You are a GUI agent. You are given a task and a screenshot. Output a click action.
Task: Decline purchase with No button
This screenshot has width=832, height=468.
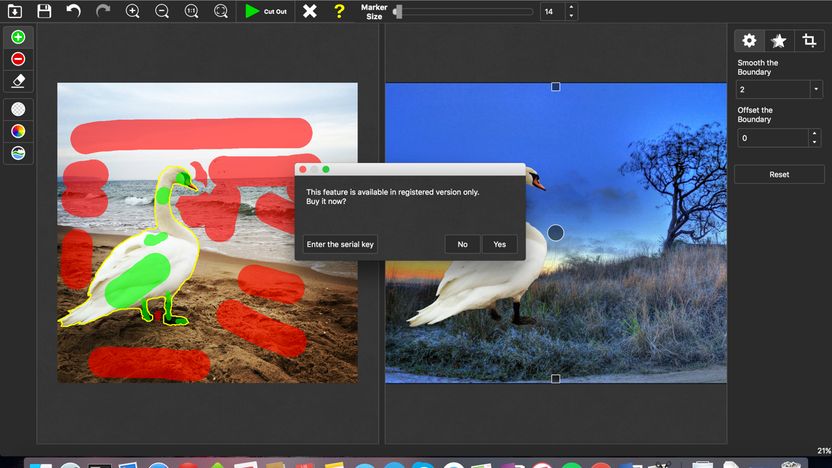[x=463, y=244]
